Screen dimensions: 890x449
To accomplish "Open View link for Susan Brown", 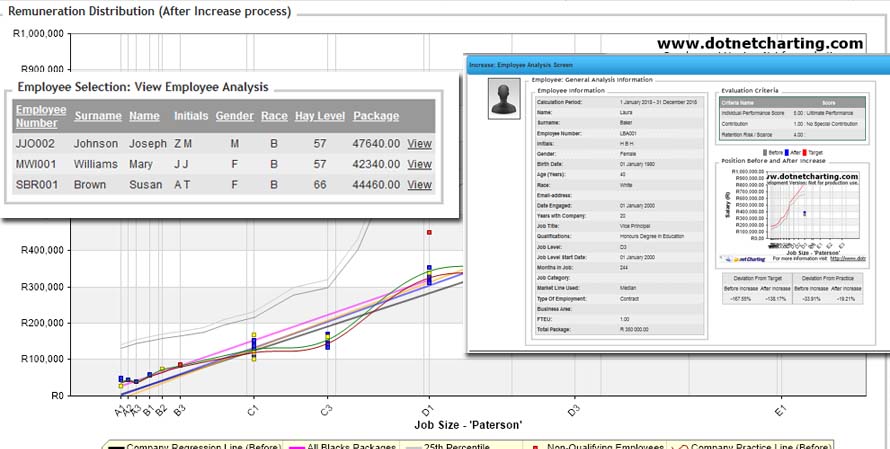I will (420, 185).
